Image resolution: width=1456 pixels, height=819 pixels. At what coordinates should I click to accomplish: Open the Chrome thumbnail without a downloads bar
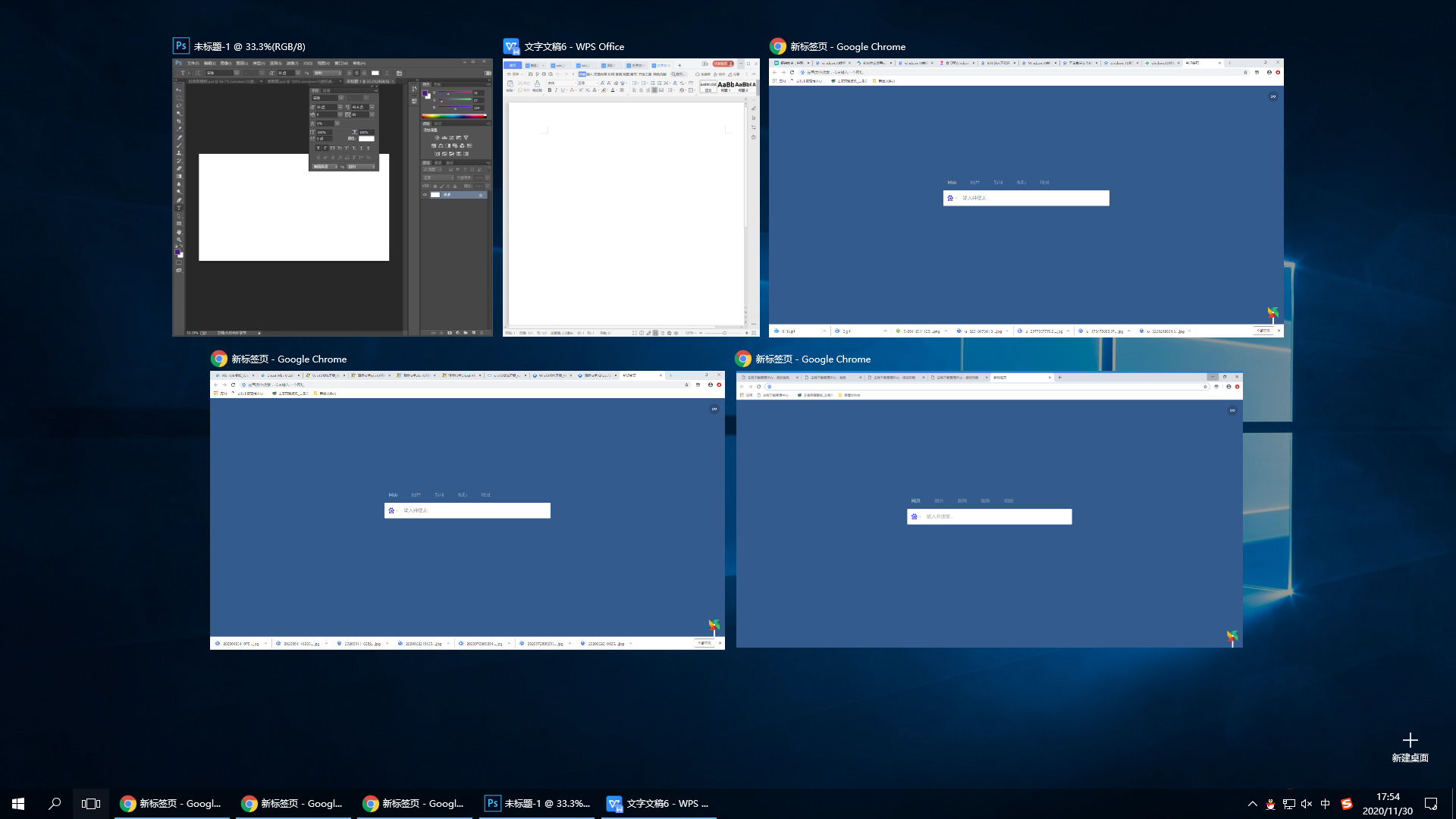(x=989, y=510)
